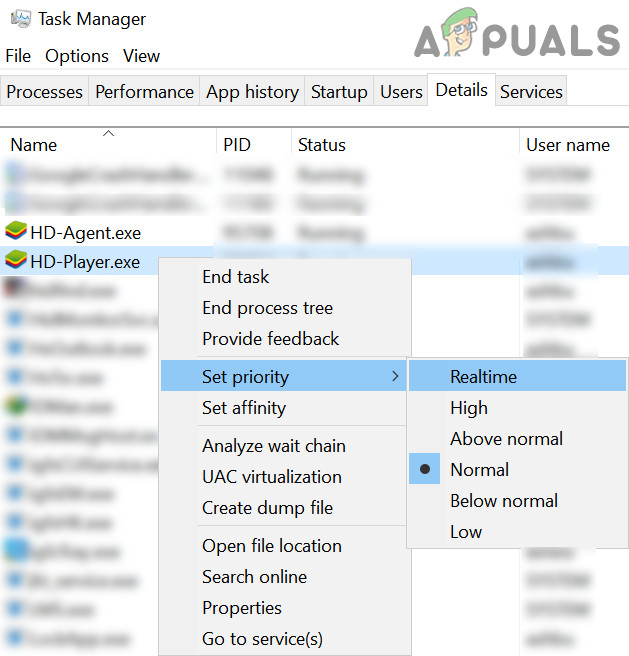This screenshot has width=629, height=656.
Task: Switch to the Startup tab
Action: [339, 91]
